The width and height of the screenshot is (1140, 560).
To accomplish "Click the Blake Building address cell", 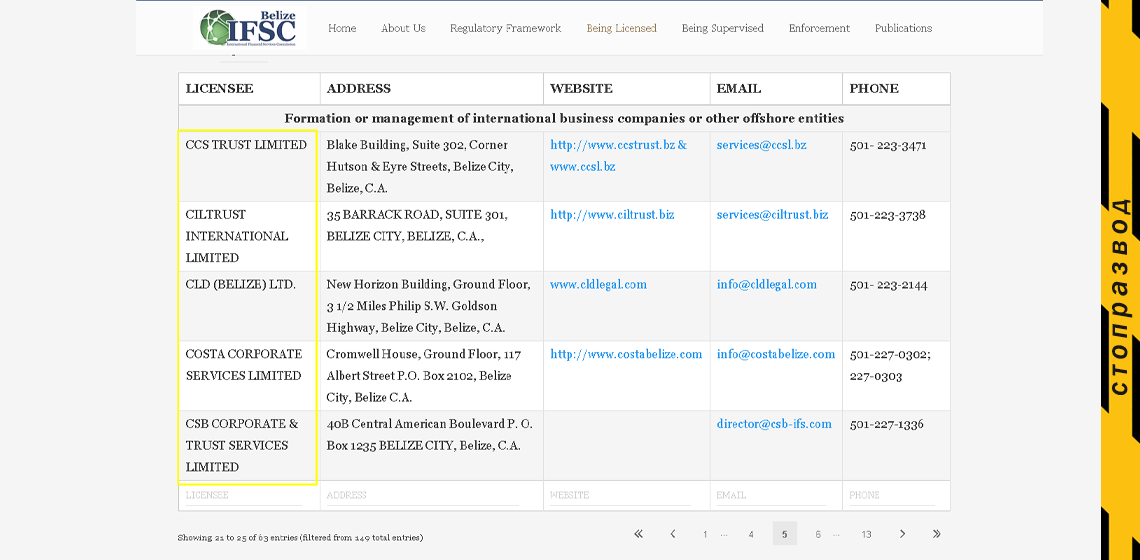I will (432, 167).
